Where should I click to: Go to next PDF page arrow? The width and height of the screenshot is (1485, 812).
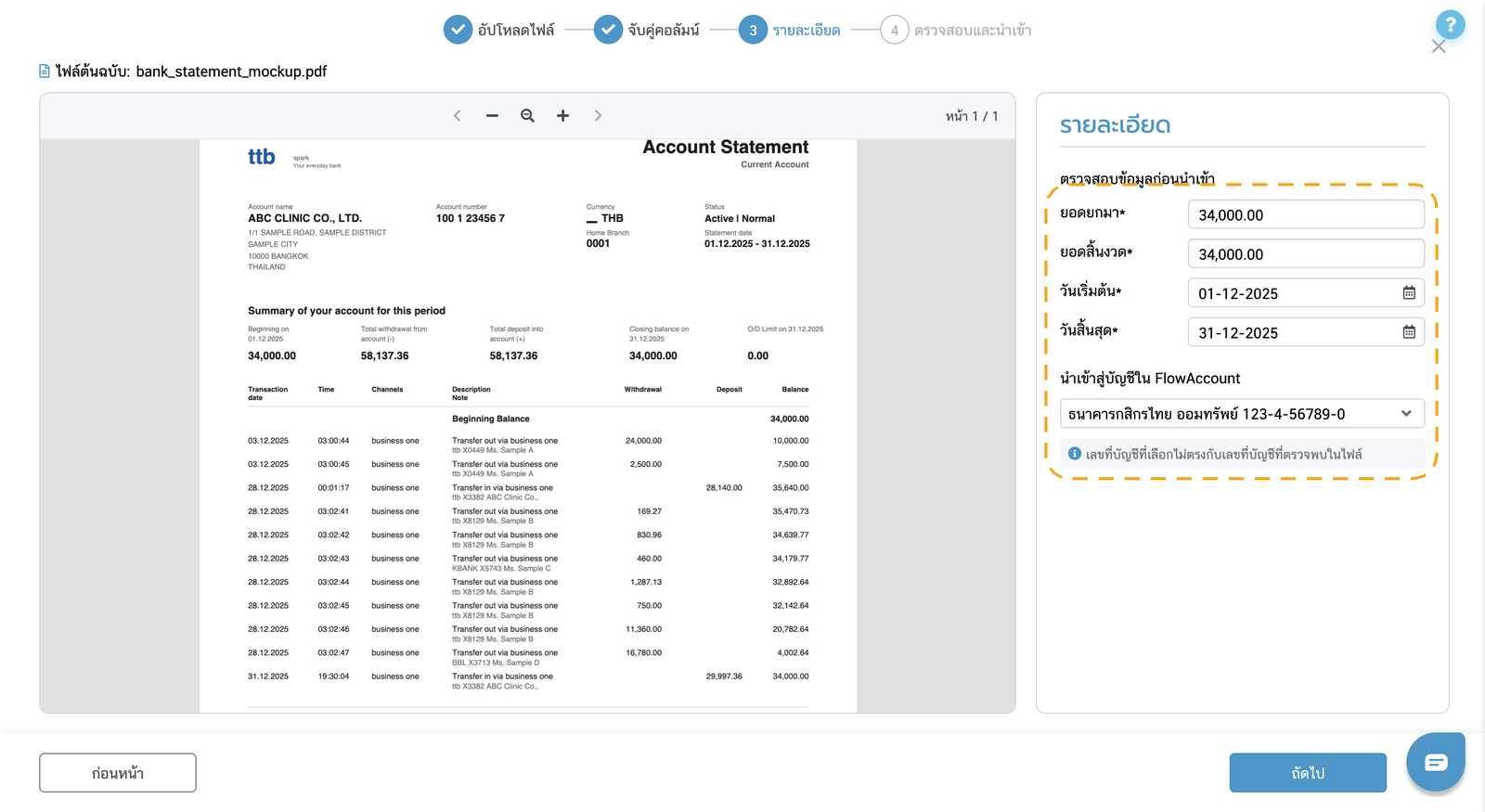598,116
